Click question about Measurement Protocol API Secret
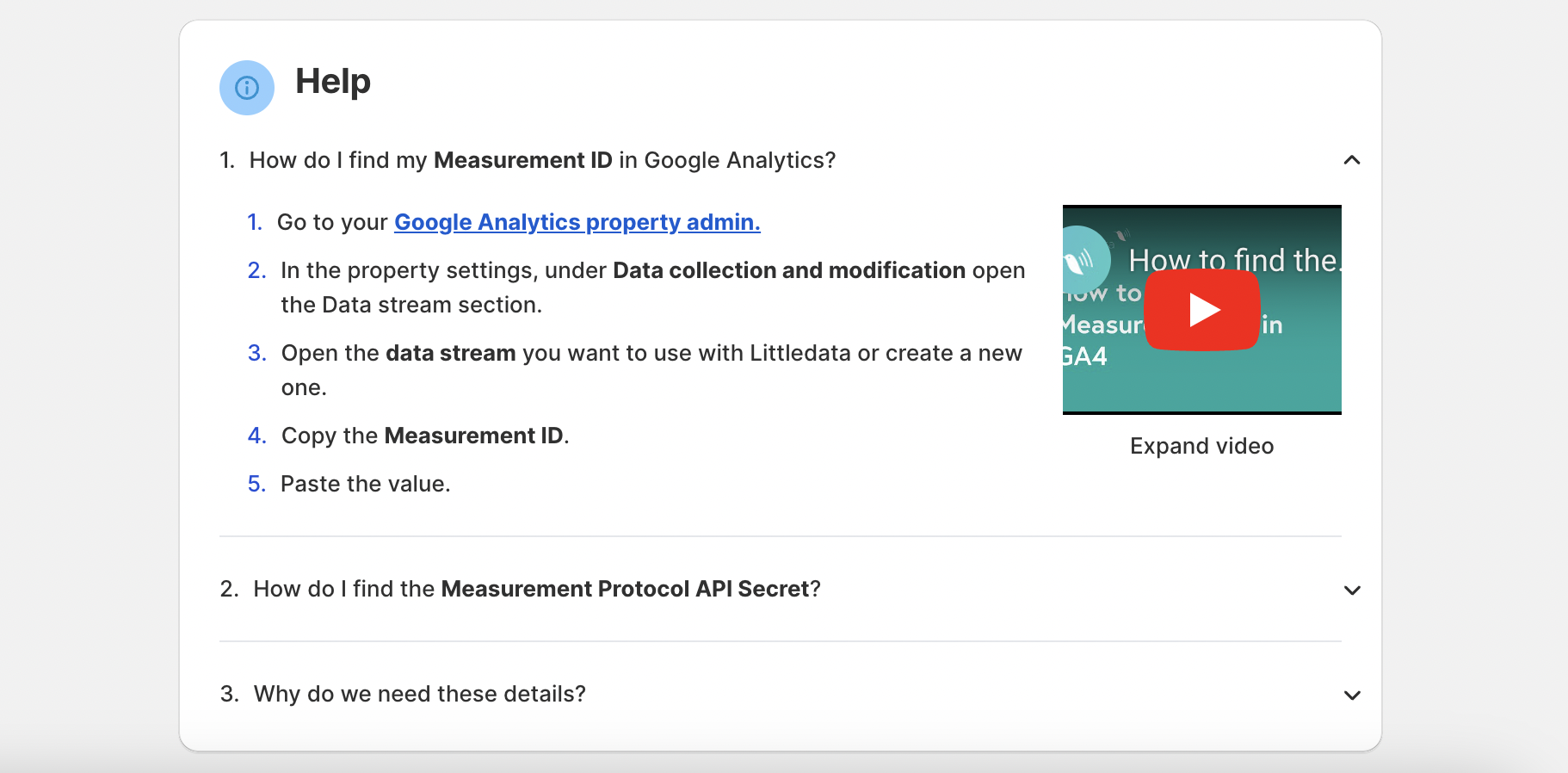 pos(537,589)
